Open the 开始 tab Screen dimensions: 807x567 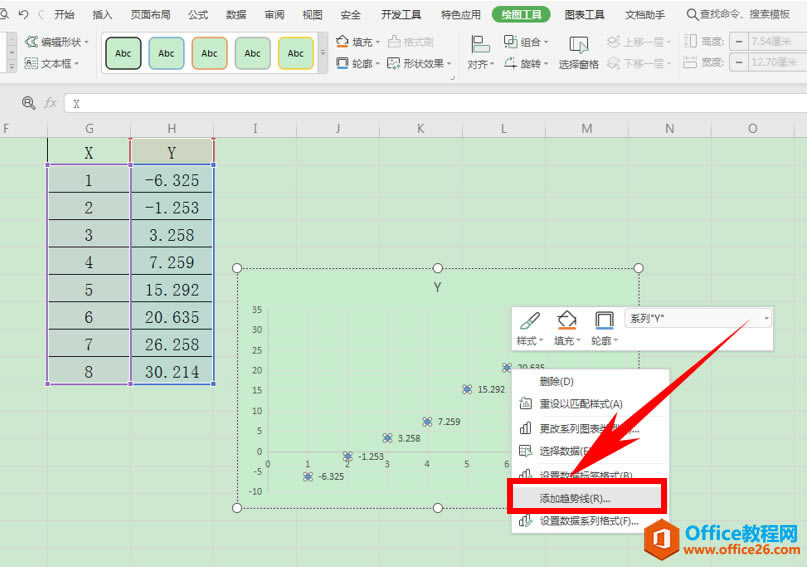64,14
